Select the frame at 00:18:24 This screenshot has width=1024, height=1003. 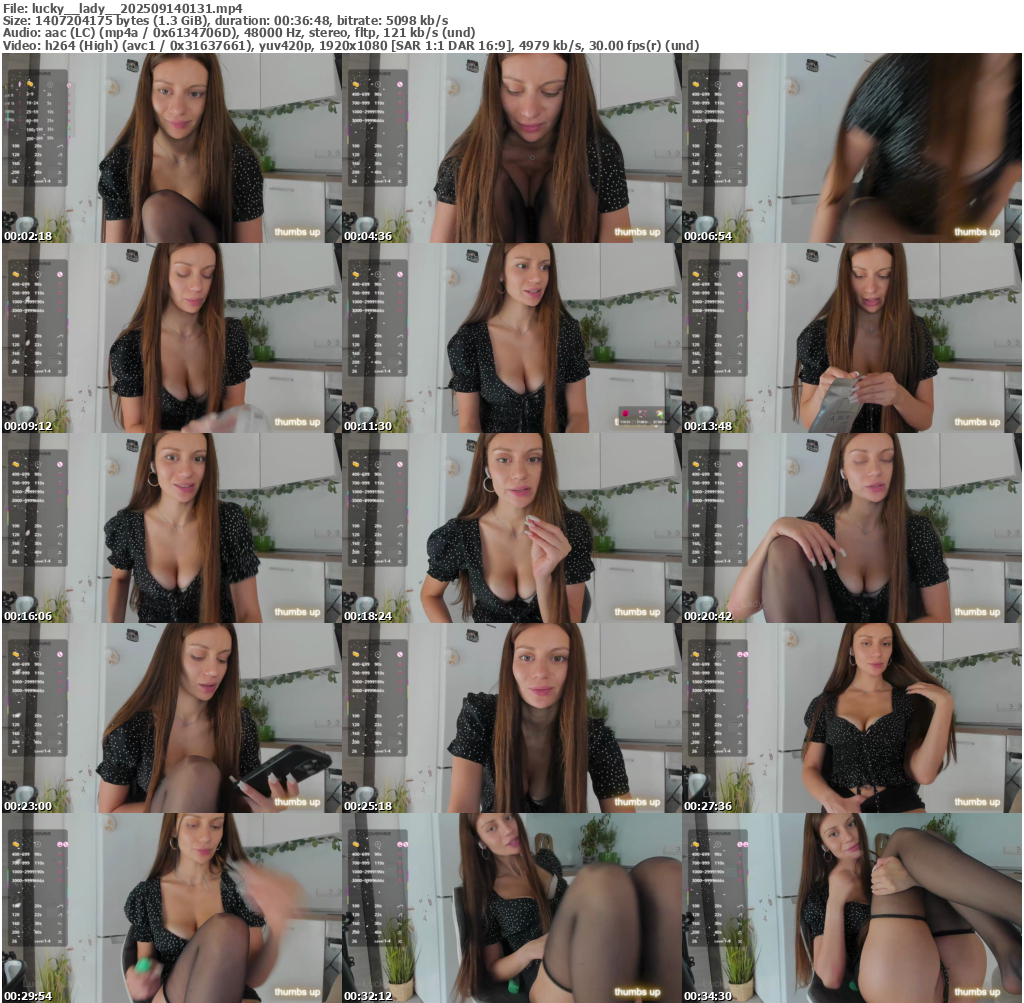click(x=512, y=528)
